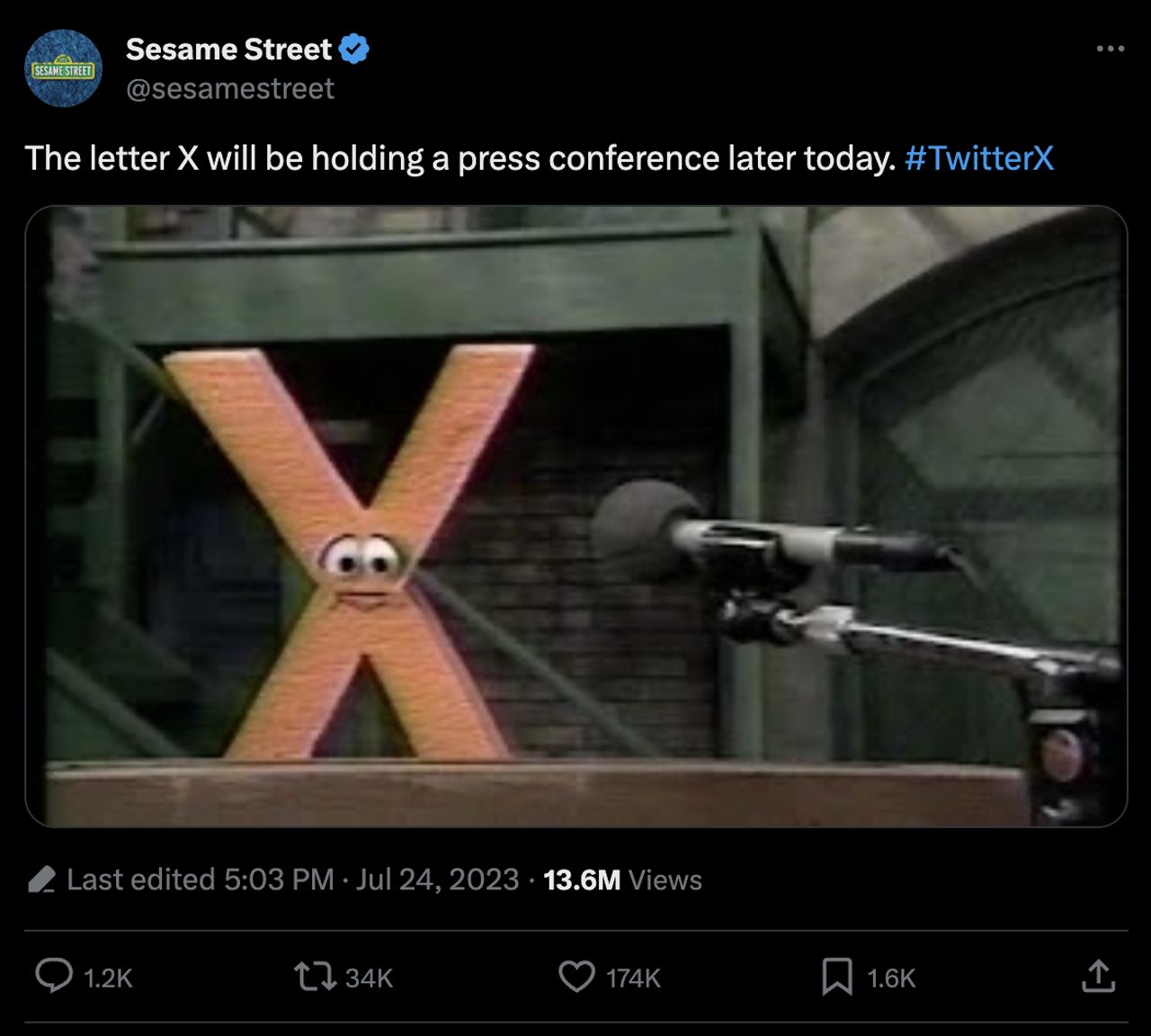The height and width of the screenshot is (1036, 1151).
Task: Open the share upload icon
Action: point(1098,976)
